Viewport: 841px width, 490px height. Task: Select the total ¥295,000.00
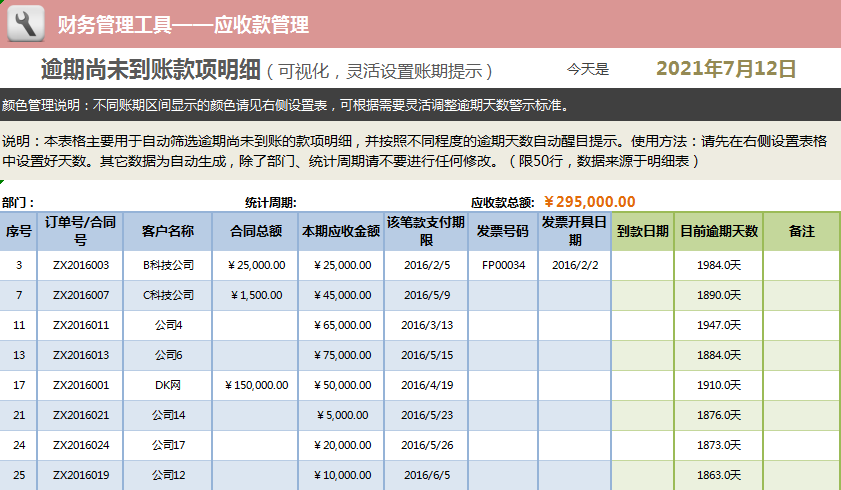point(589,202)
